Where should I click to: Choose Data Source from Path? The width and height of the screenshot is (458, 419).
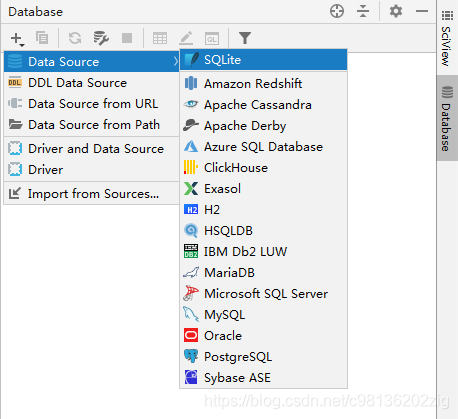(92, 125)
